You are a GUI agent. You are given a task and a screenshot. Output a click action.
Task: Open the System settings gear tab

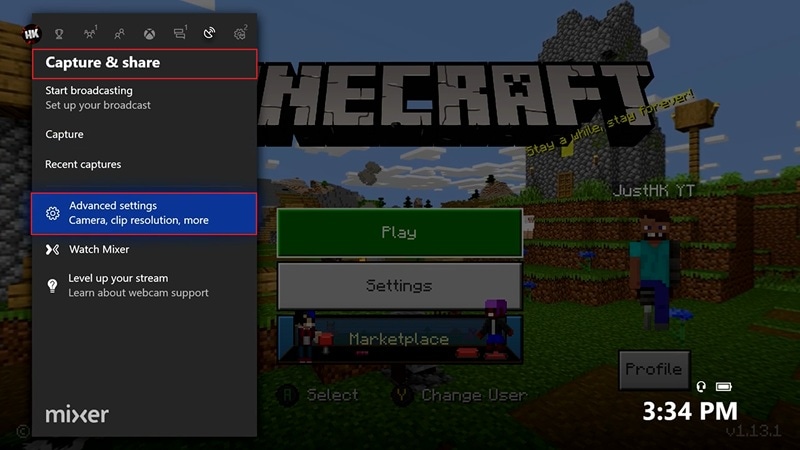click(240, 33)
